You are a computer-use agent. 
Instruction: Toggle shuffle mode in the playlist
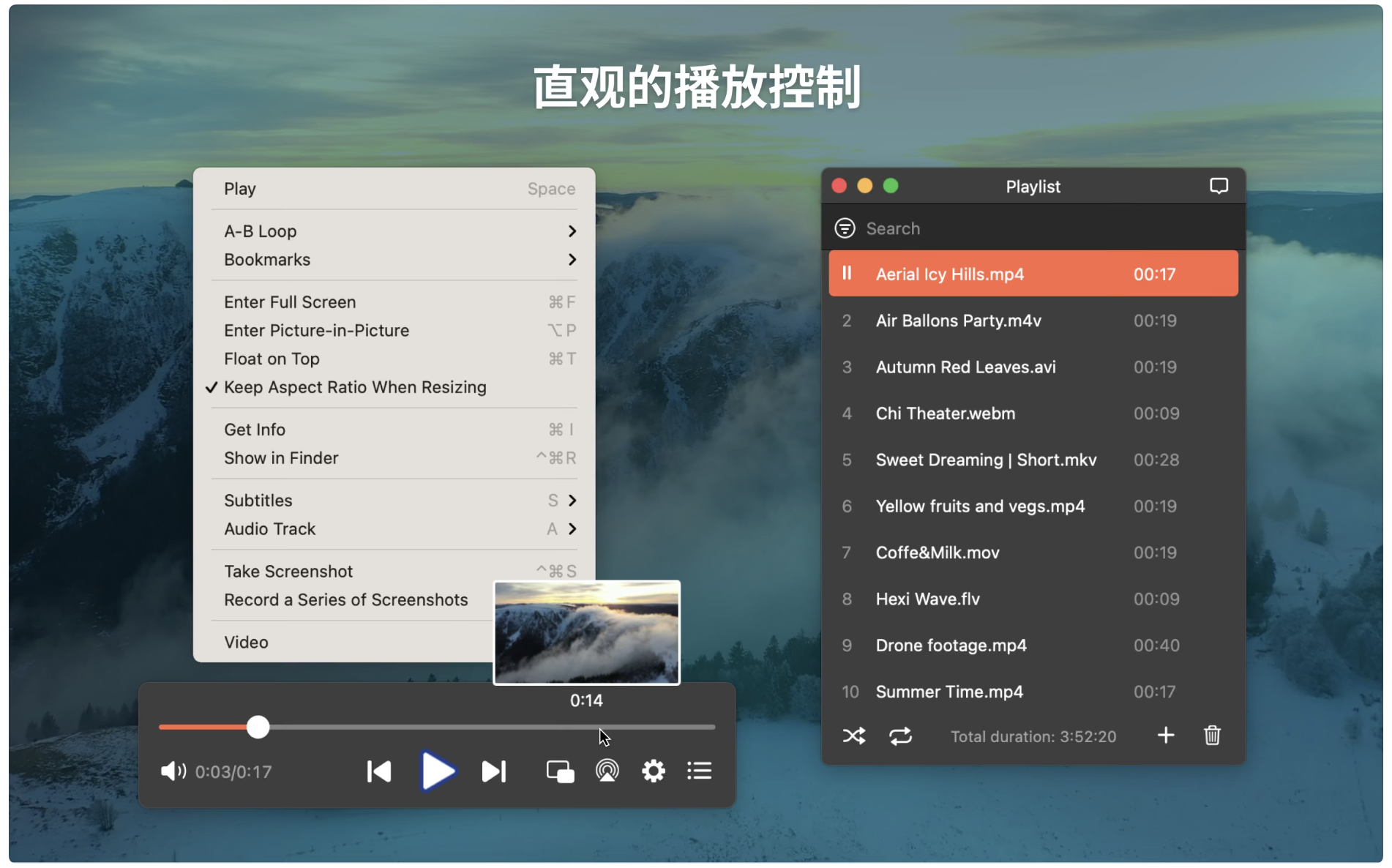[x=853, y=736]
